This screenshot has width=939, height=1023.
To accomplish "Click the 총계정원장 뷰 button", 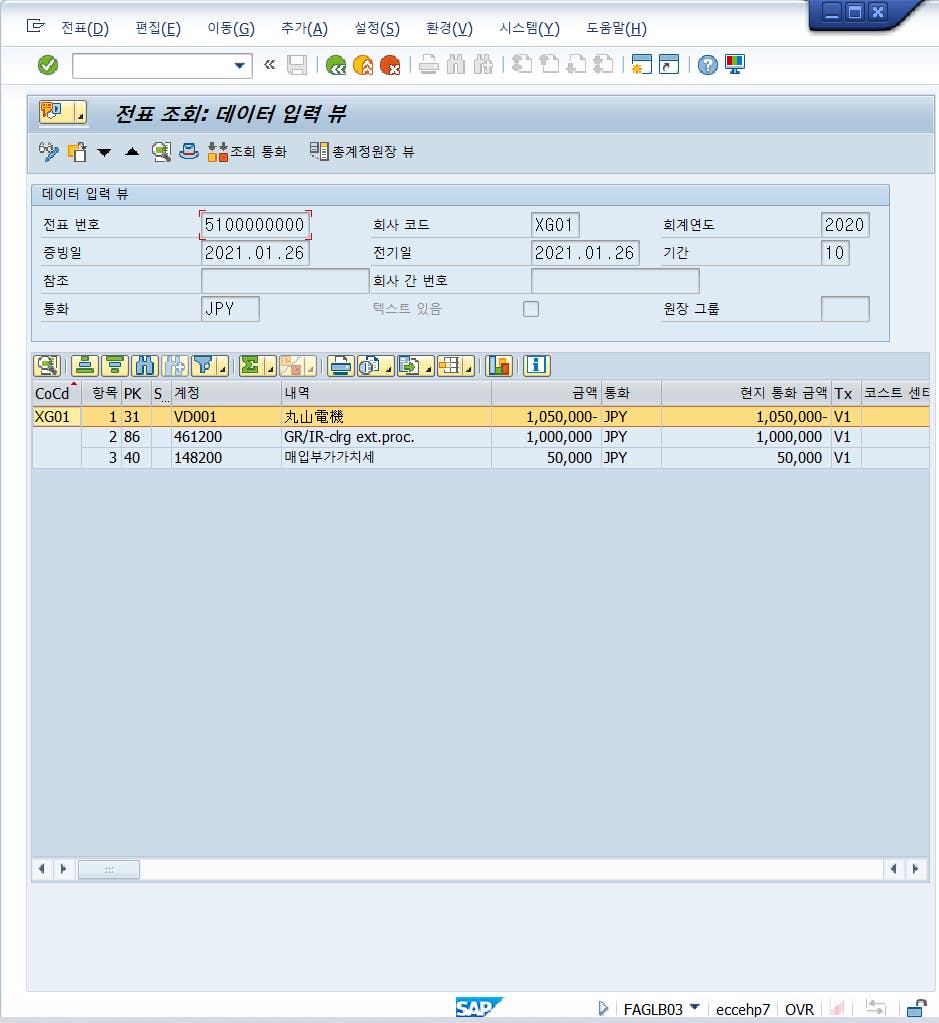I will click(x=362, y=151).
